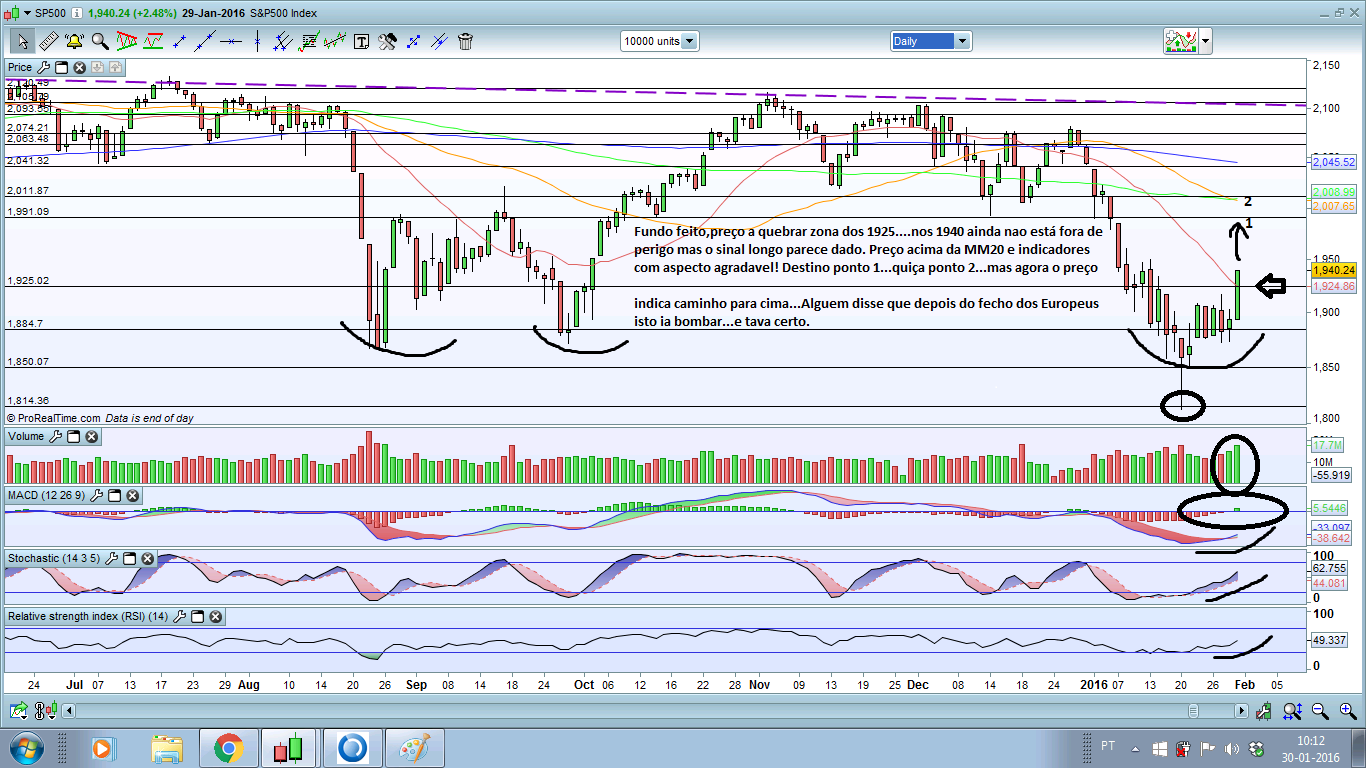Open Stochastic panel wrench settings
This screenshot has width=1366, height=768.
(x=113, y=557)
